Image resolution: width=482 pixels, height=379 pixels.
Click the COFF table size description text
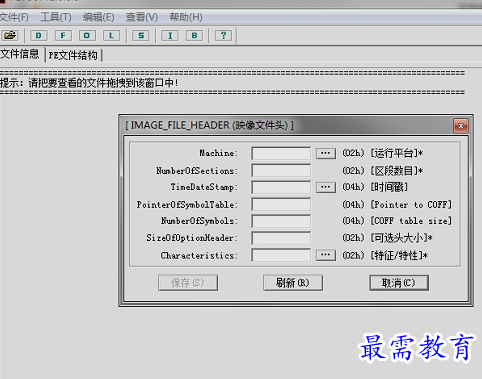[411, 221]
